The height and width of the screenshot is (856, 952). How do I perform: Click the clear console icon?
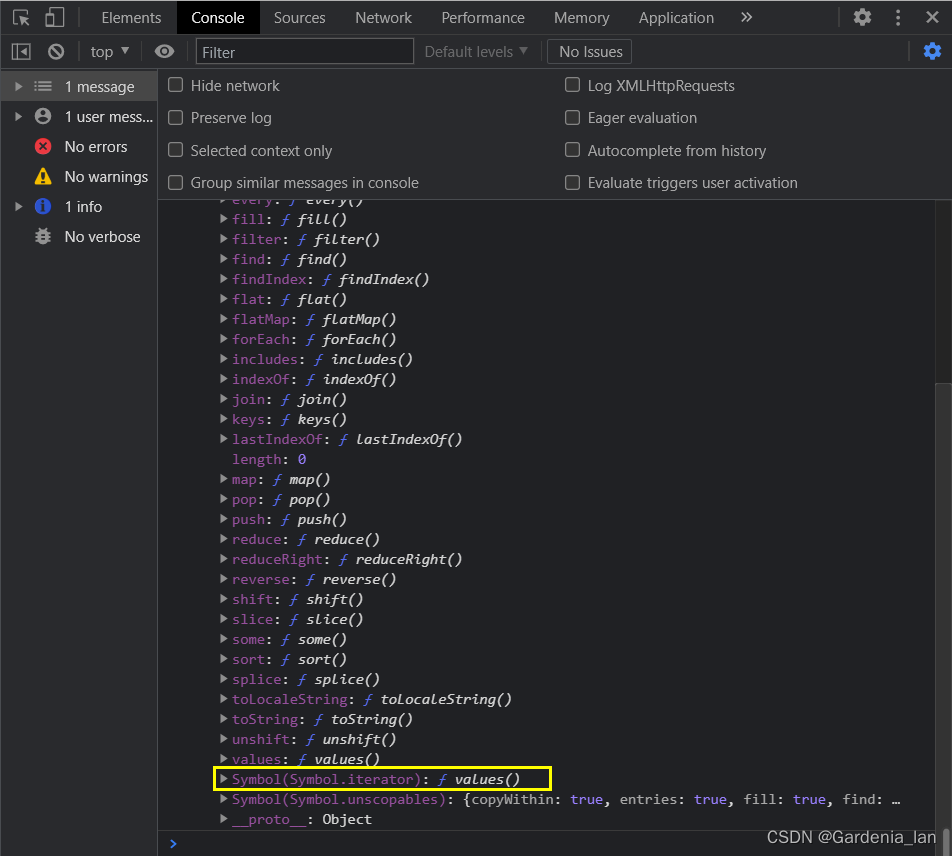[x=56, y=51]
